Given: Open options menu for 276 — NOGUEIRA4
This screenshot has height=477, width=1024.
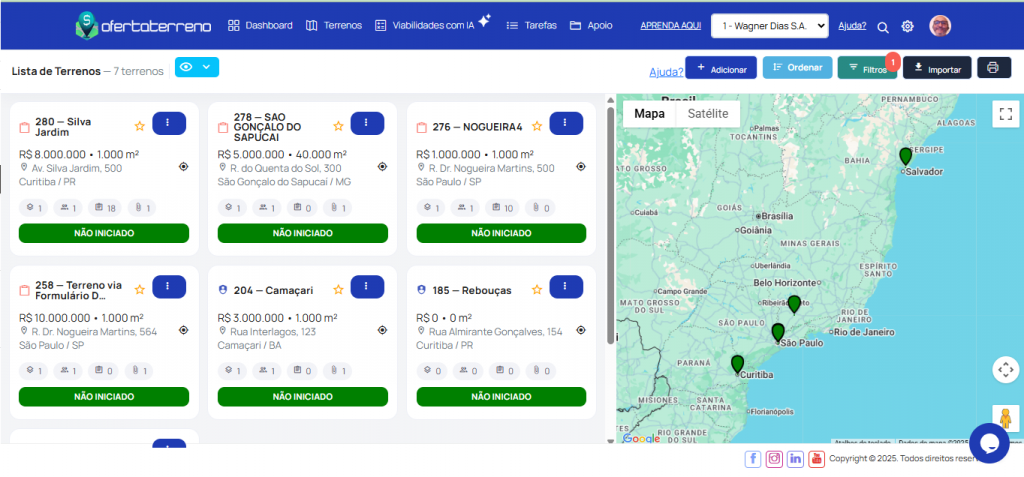Looking at the screenshot, I should (x=566, y=123).
